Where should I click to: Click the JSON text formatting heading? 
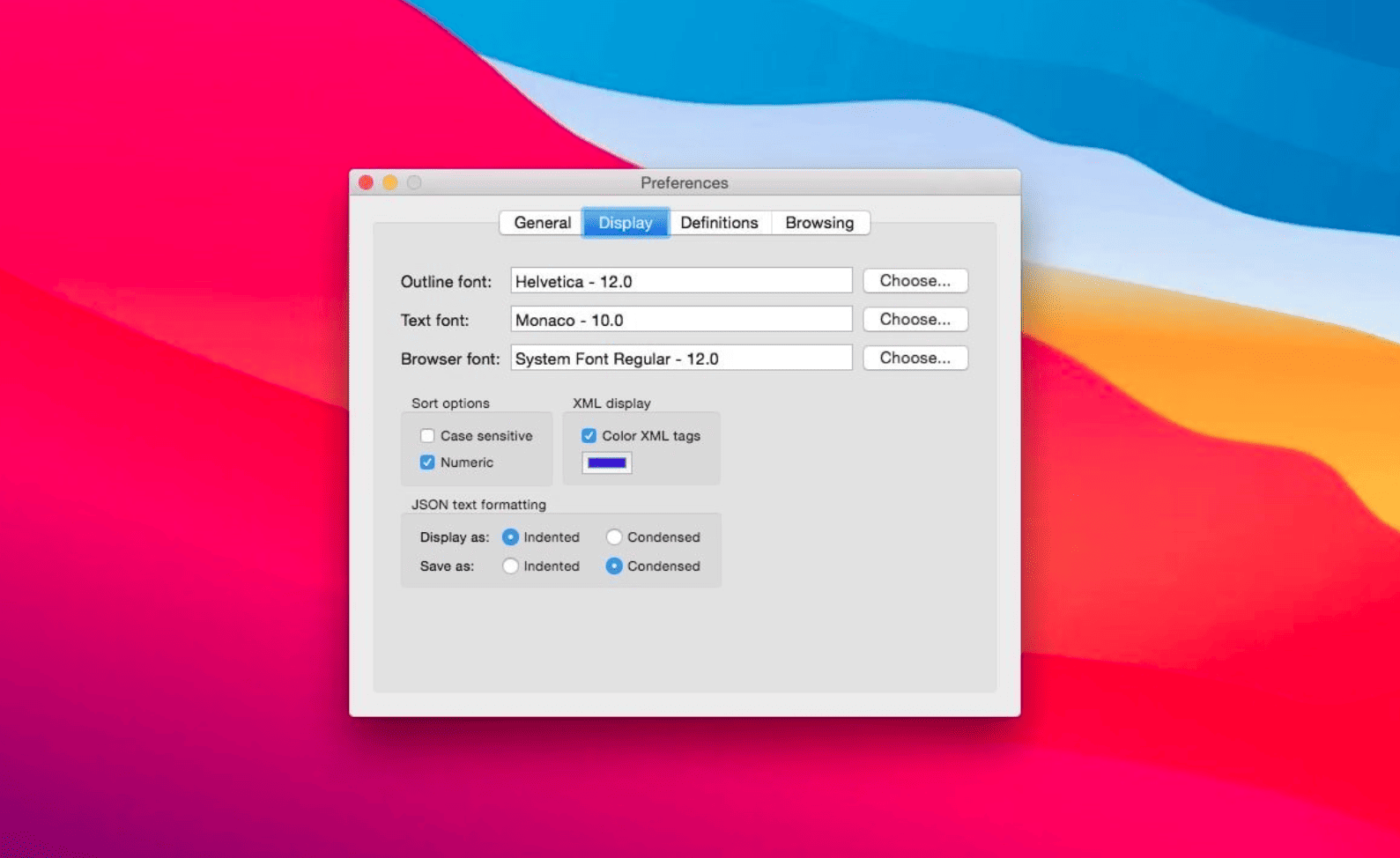pos(478,505)
